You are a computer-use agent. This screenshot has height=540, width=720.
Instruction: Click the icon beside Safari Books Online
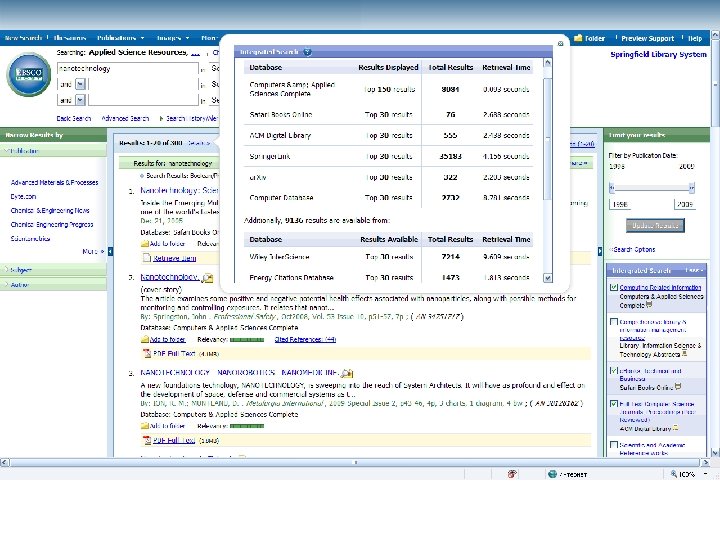(677, 387)
